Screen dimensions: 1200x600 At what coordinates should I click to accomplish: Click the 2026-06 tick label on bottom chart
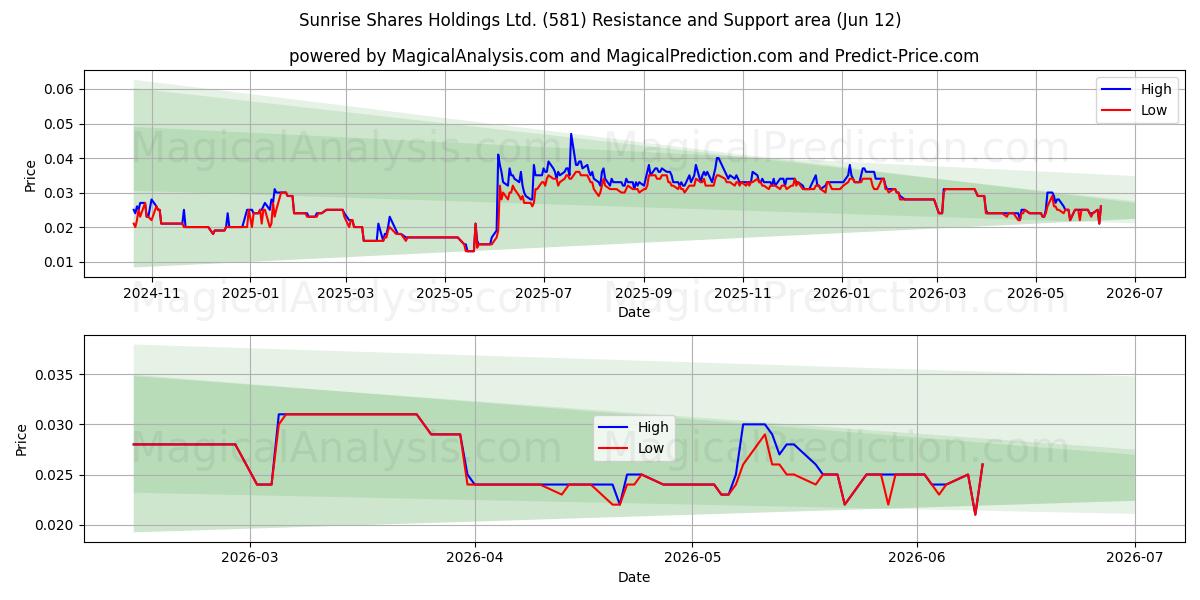coord(917,559)
